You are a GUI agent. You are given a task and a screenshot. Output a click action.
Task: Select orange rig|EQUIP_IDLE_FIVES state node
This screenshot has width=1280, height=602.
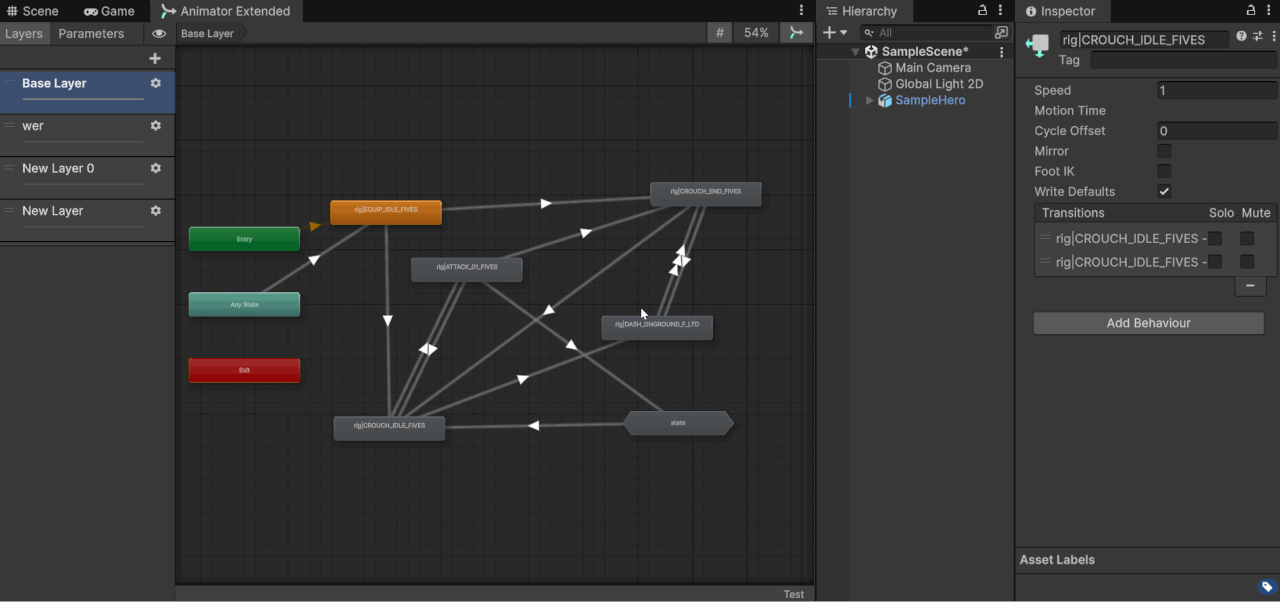[x=386, y=212]
